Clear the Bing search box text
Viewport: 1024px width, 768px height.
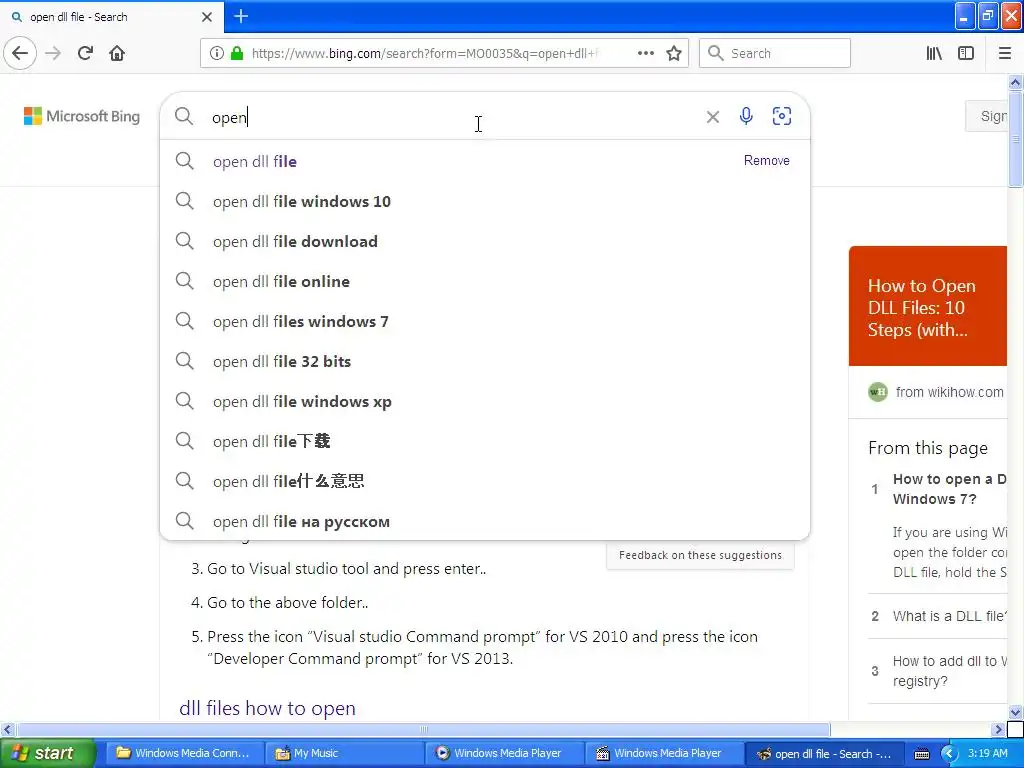(712, 117)
